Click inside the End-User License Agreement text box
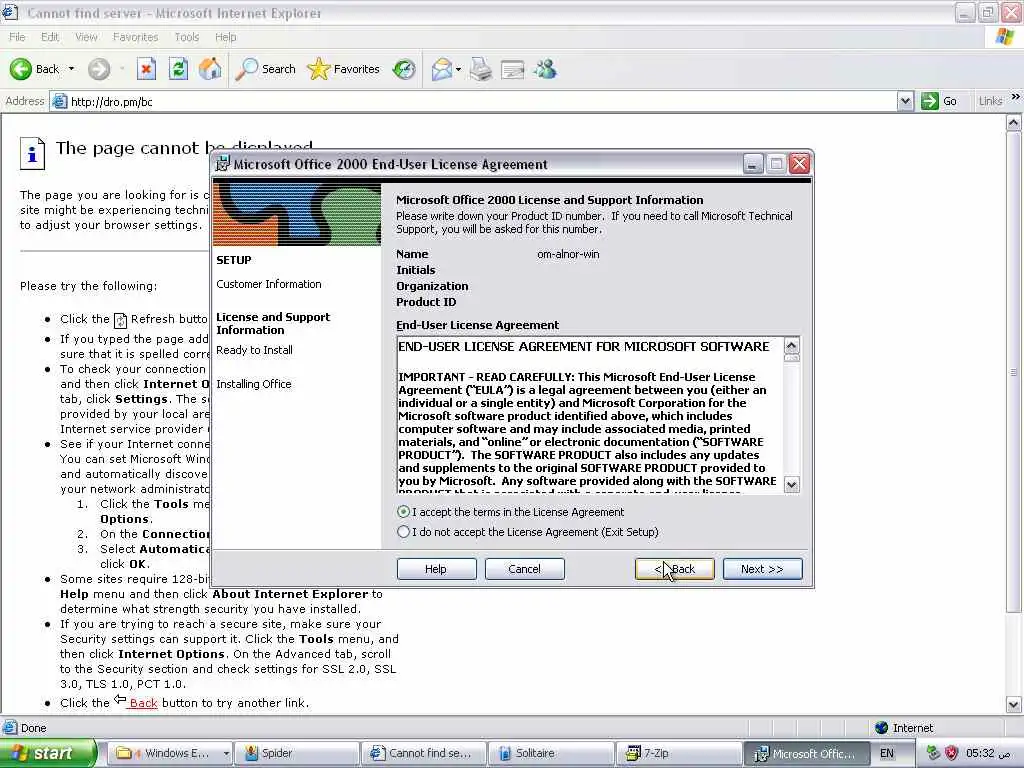 point(590,415)
